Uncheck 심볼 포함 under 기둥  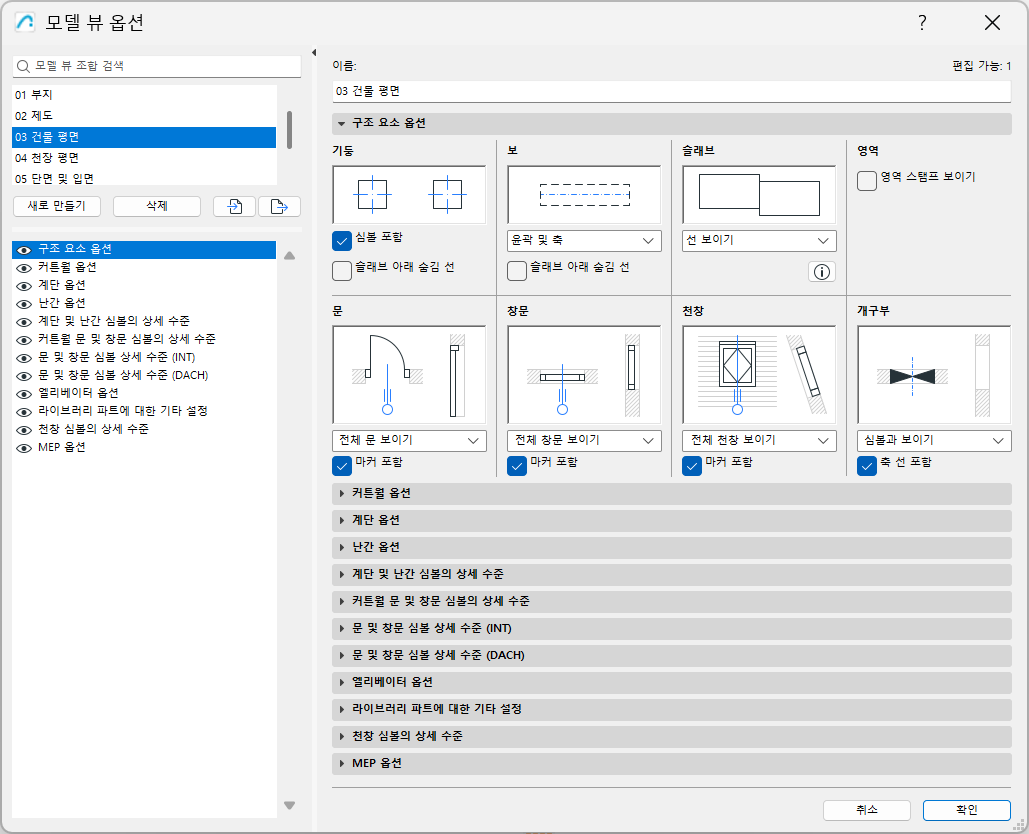click(341, 240)
